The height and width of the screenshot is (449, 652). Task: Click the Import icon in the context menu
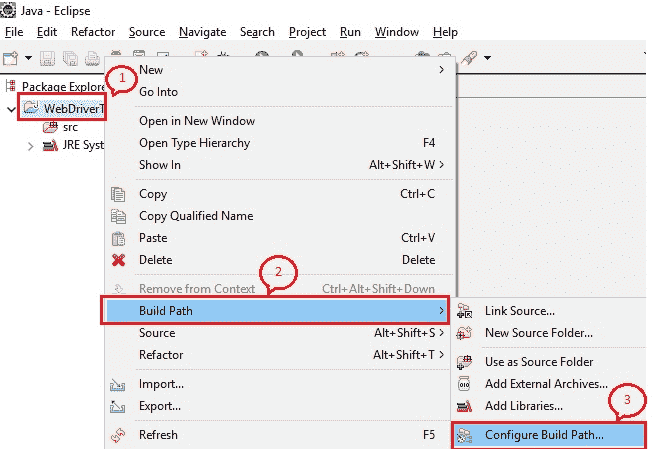(x=117, y=385)
